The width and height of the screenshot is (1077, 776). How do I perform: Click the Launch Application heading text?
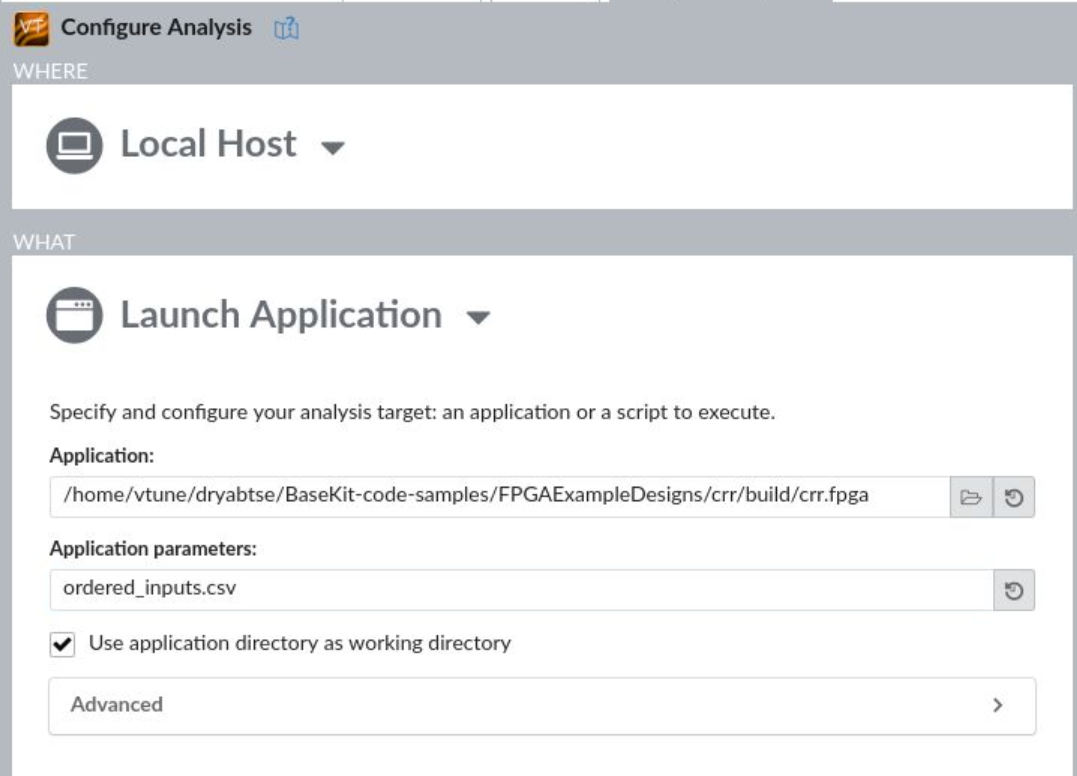[x=281, y=315]
